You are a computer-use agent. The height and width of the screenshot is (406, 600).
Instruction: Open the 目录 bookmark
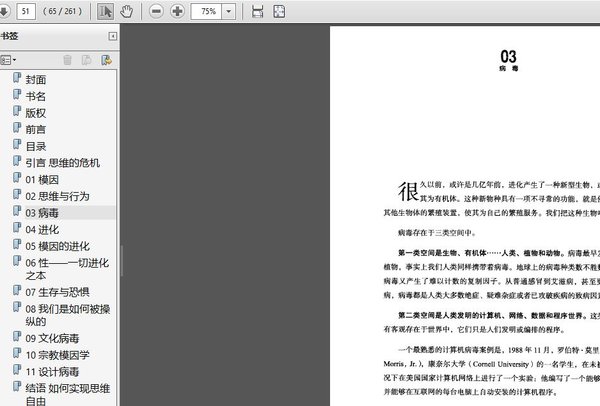tap(36, 146)
